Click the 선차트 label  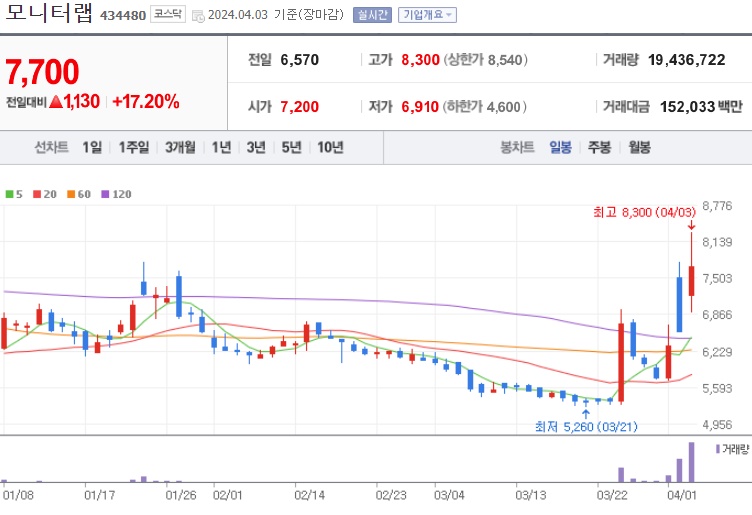tap(51, 147)
